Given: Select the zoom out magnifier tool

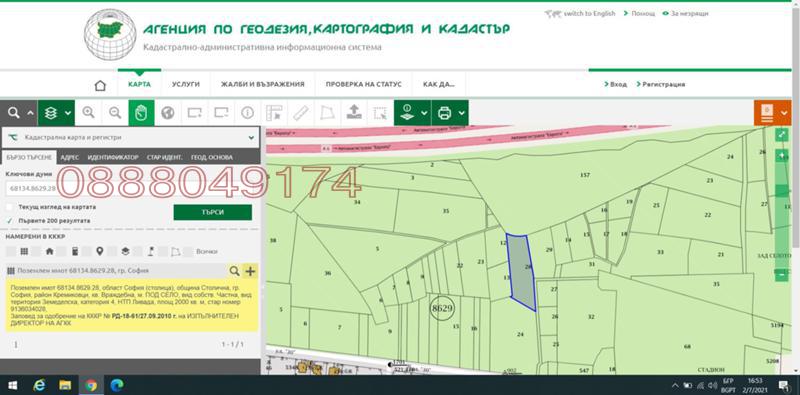Looking at the screenshot, I should (x=115, y=113).
